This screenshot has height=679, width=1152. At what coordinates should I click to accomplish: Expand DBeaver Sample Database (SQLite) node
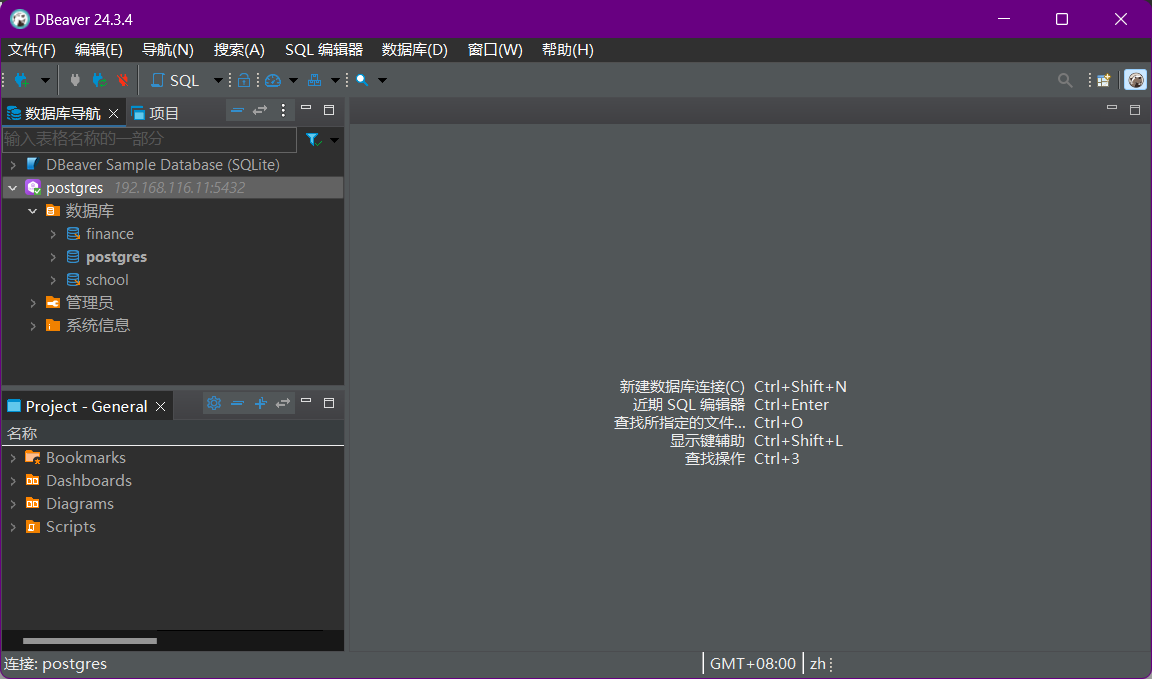tap(12, 165)
